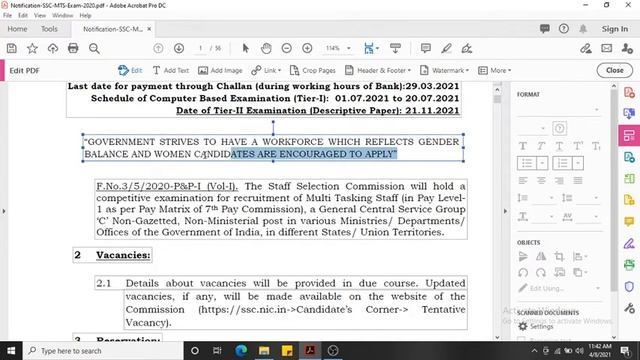Screen dimensions: 640x360
Task: Toggle italic text style in the Format panel
Action: pyautogui.click(x=541, y=146)
